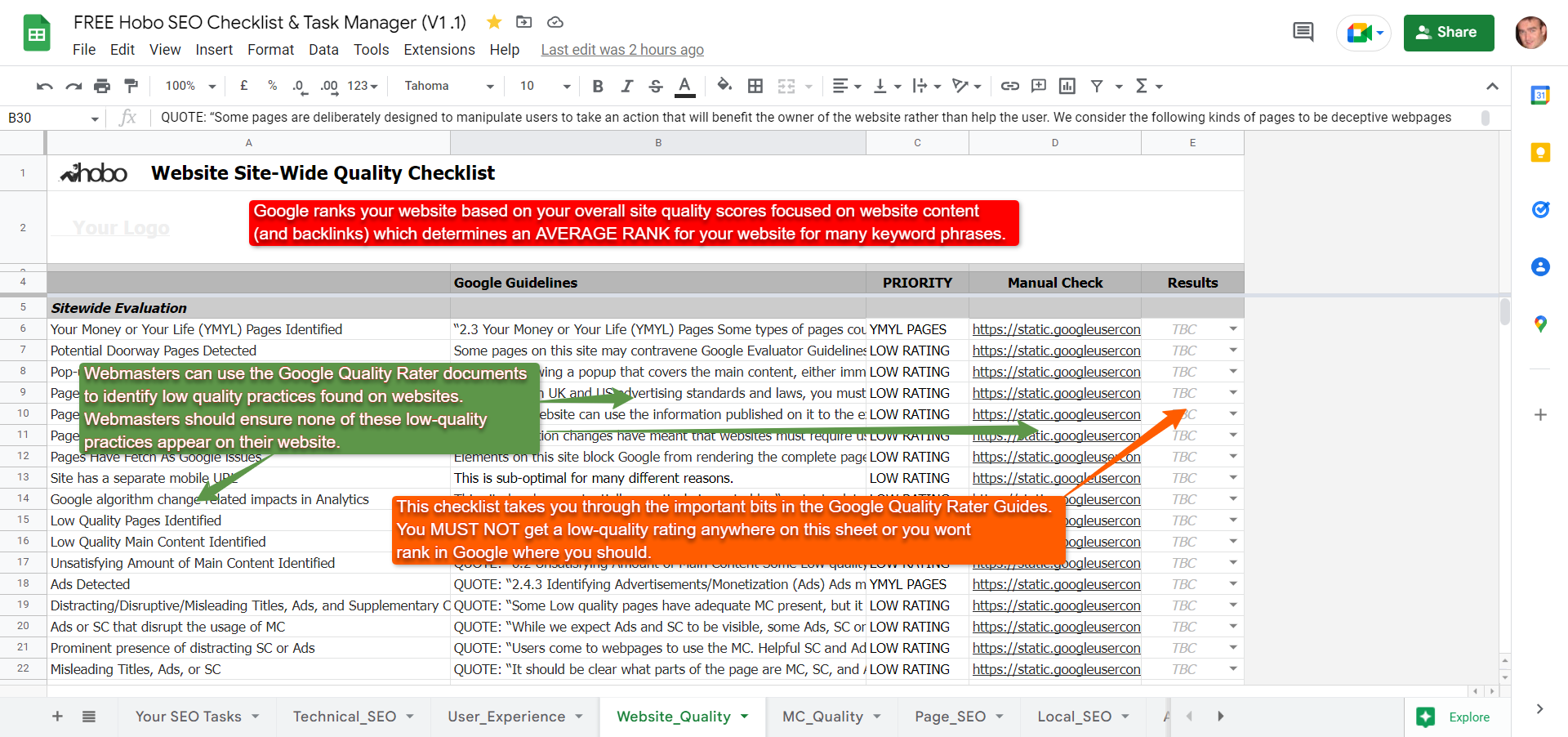Open the All sheets list icon

coord(89,717)
